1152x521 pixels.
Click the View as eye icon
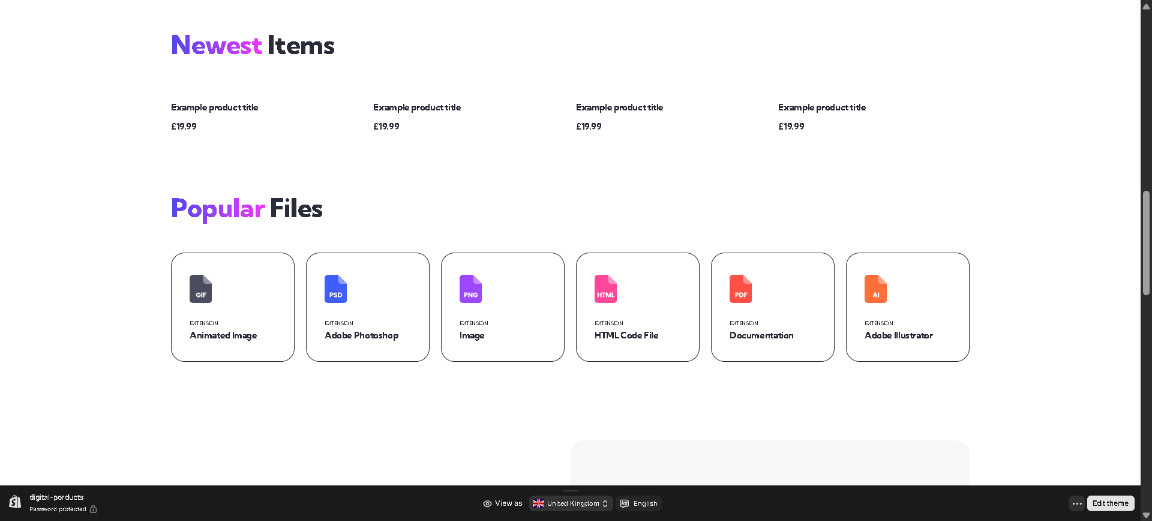(487, 504)
